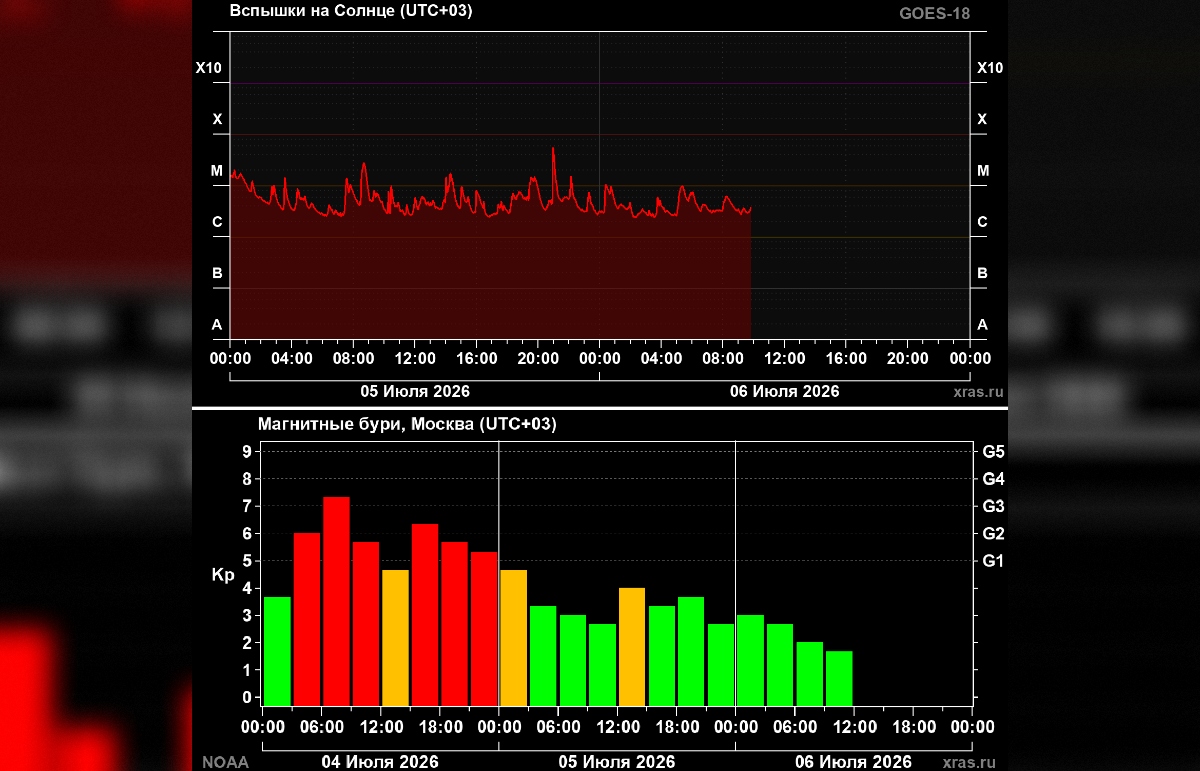
Task: Click the '06 Июля 2026' date under the Kp chart
Action: [853, 762]
